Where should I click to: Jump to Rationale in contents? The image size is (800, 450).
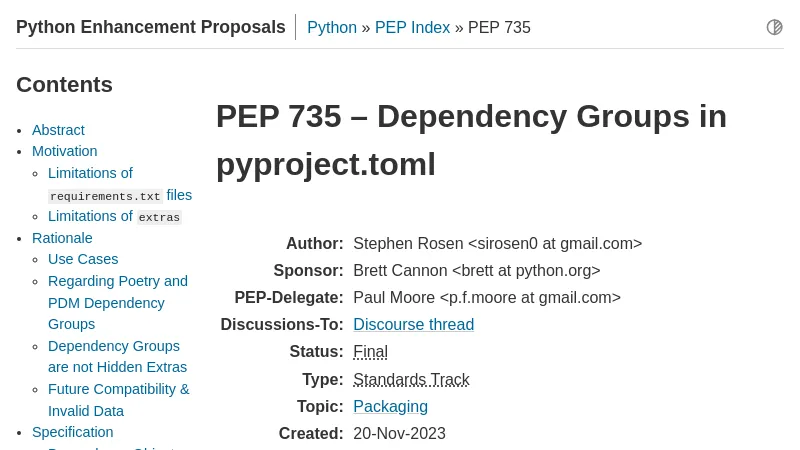[62, 238]
